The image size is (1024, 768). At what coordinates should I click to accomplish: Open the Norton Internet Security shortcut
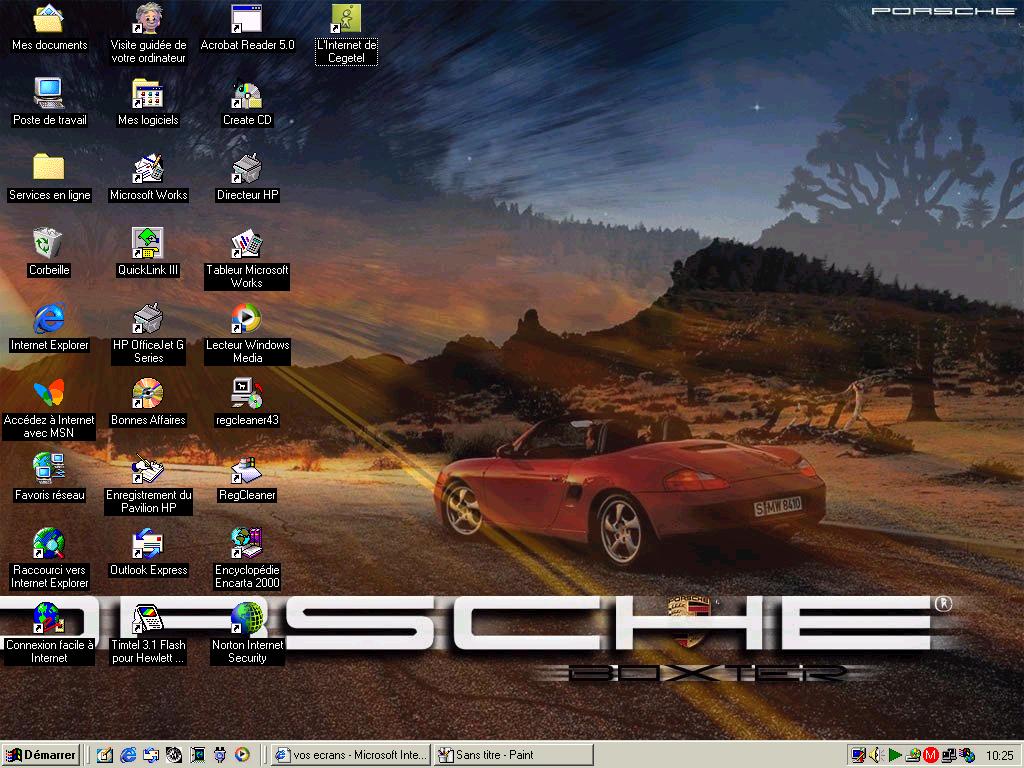tap(247, 618)
